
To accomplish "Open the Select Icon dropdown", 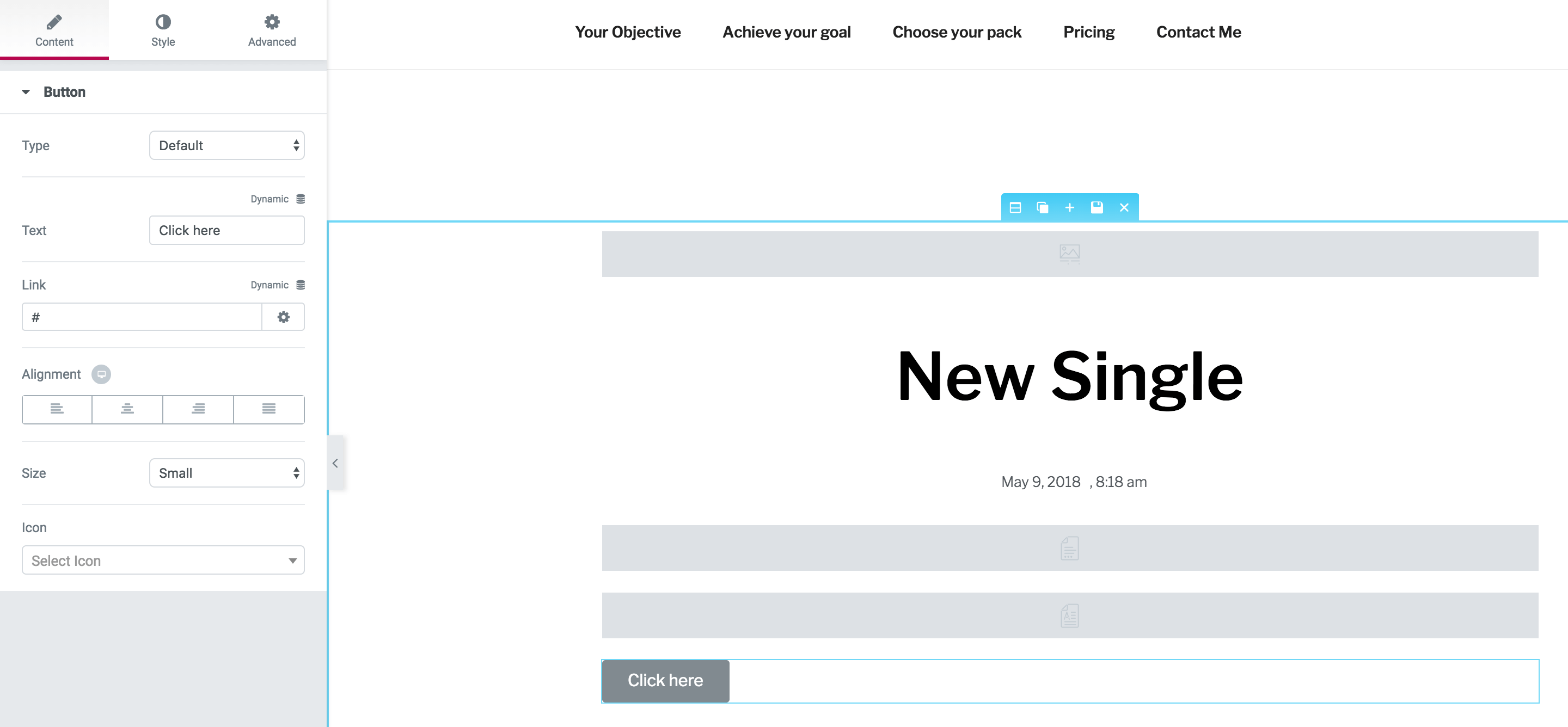I will tap(163, 559).
